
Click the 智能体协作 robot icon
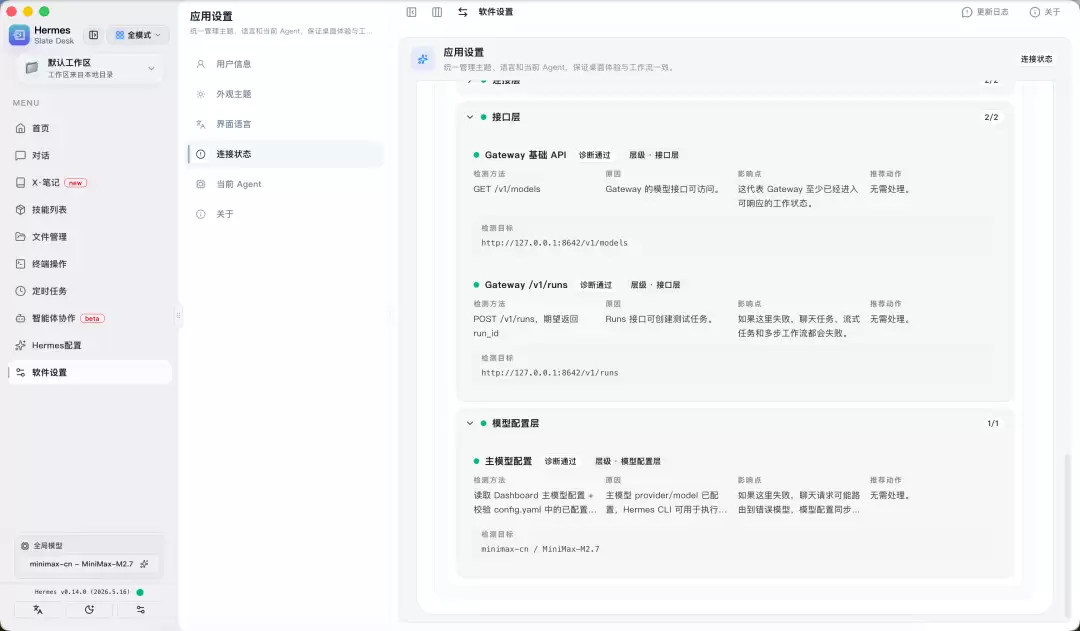coord(21,318)
